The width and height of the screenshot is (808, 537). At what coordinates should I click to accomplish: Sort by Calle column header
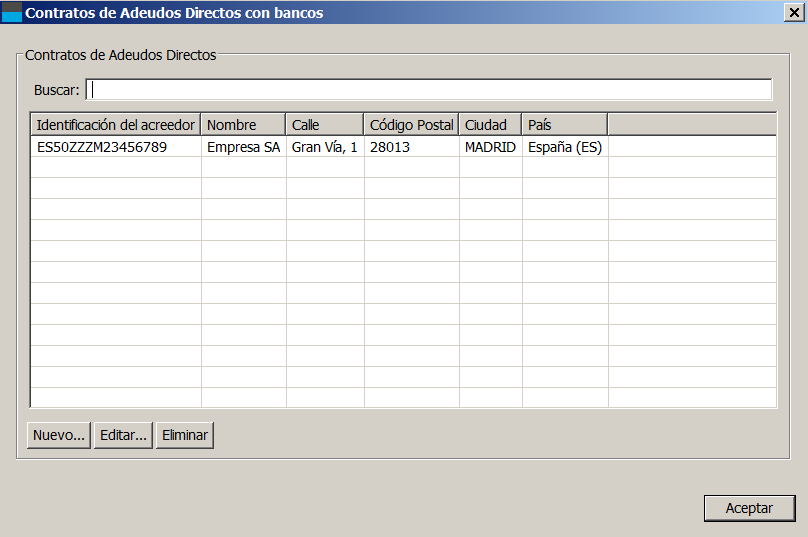coord(325,125)
